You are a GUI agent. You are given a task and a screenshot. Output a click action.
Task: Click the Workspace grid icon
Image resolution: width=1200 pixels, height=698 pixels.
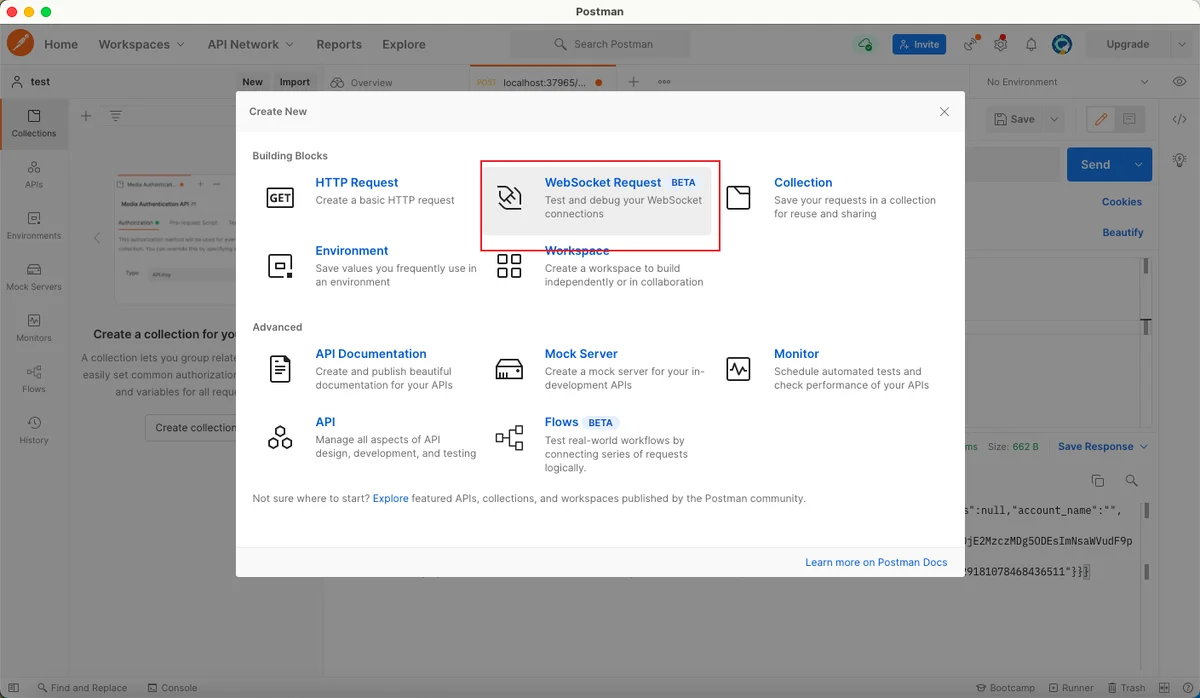pos(509,266)
